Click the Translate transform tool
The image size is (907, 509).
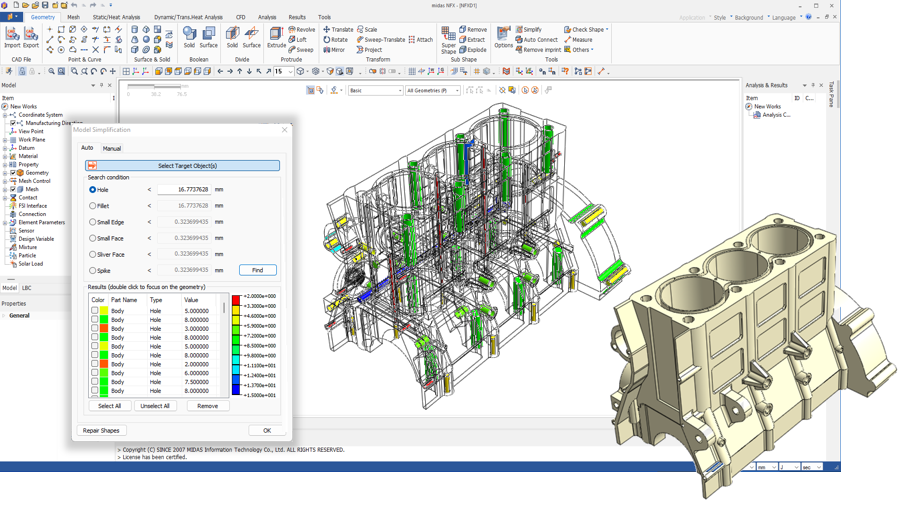[338, 29]
